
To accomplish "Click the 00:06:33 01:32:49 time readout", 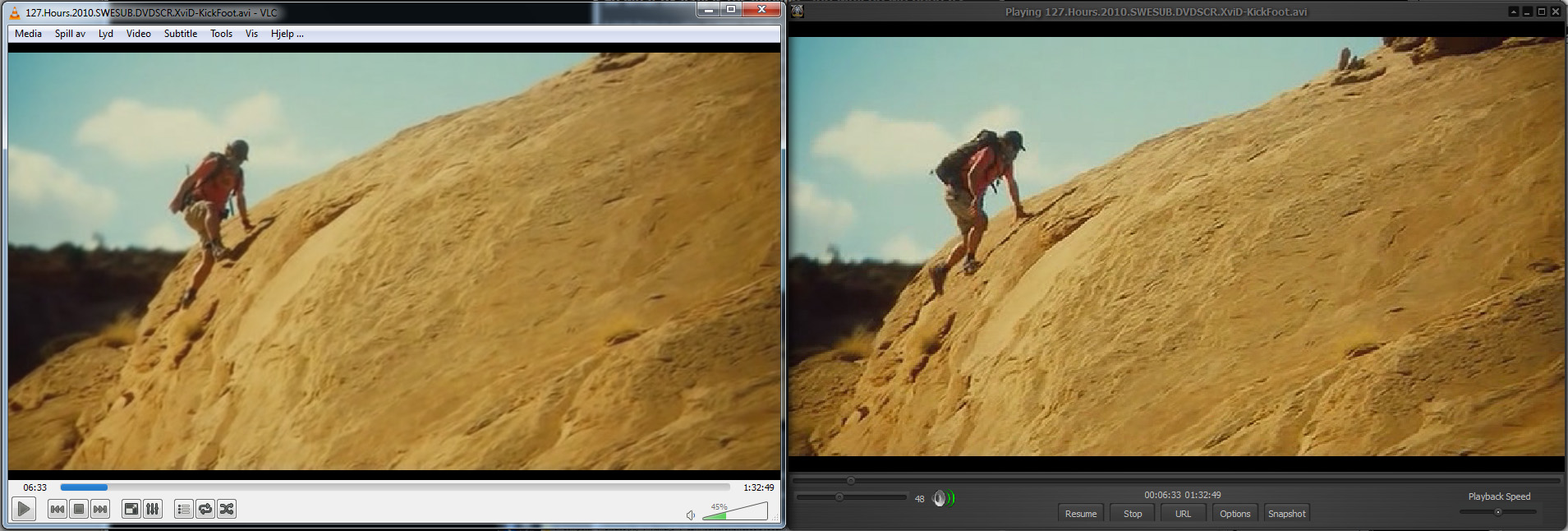I will (x=1183, y=495).
